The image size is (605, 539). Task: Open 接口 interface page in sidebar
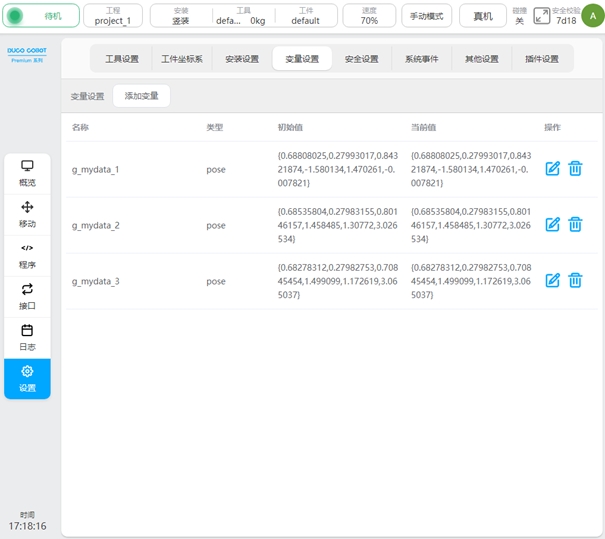coord(27,296)
